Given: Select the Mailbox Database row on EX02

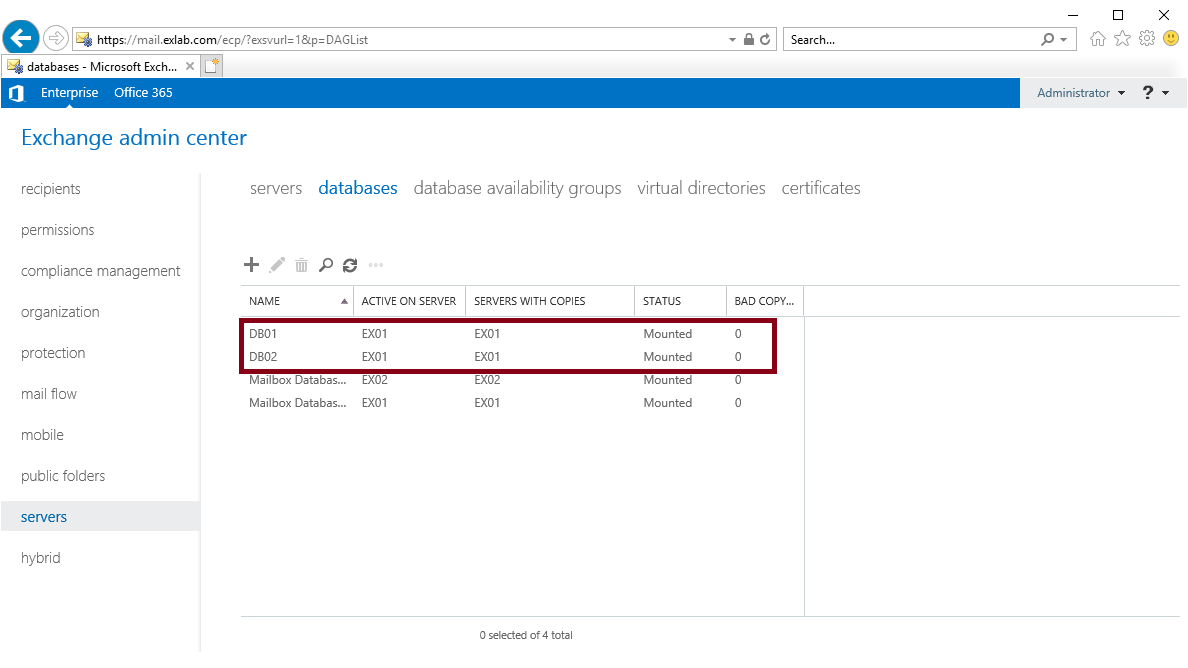Looking at the screenshot, I should [x=522, y=379].
